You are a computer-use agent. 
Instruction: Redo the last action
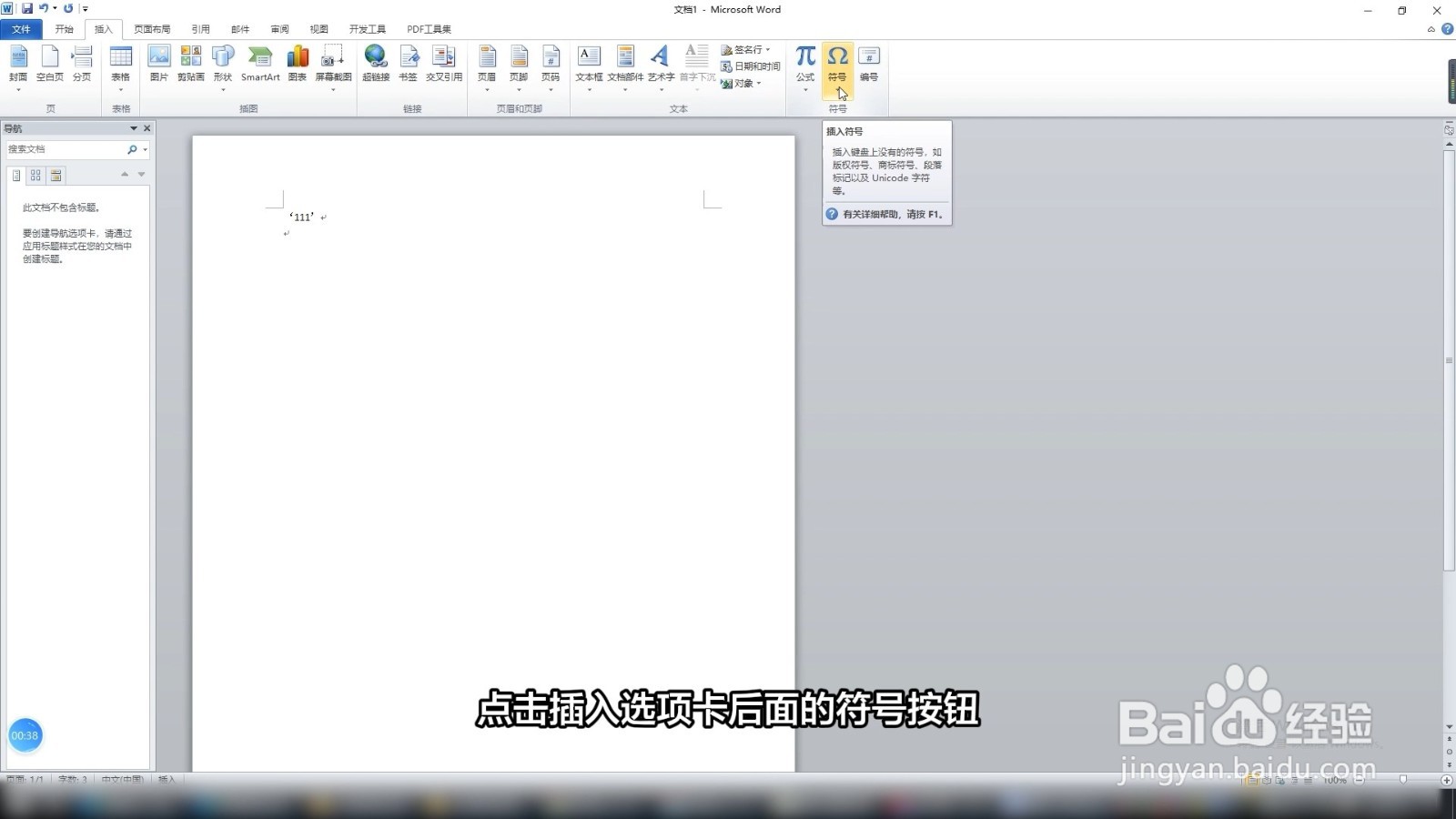pyautogui.click(x=68, y=8)
